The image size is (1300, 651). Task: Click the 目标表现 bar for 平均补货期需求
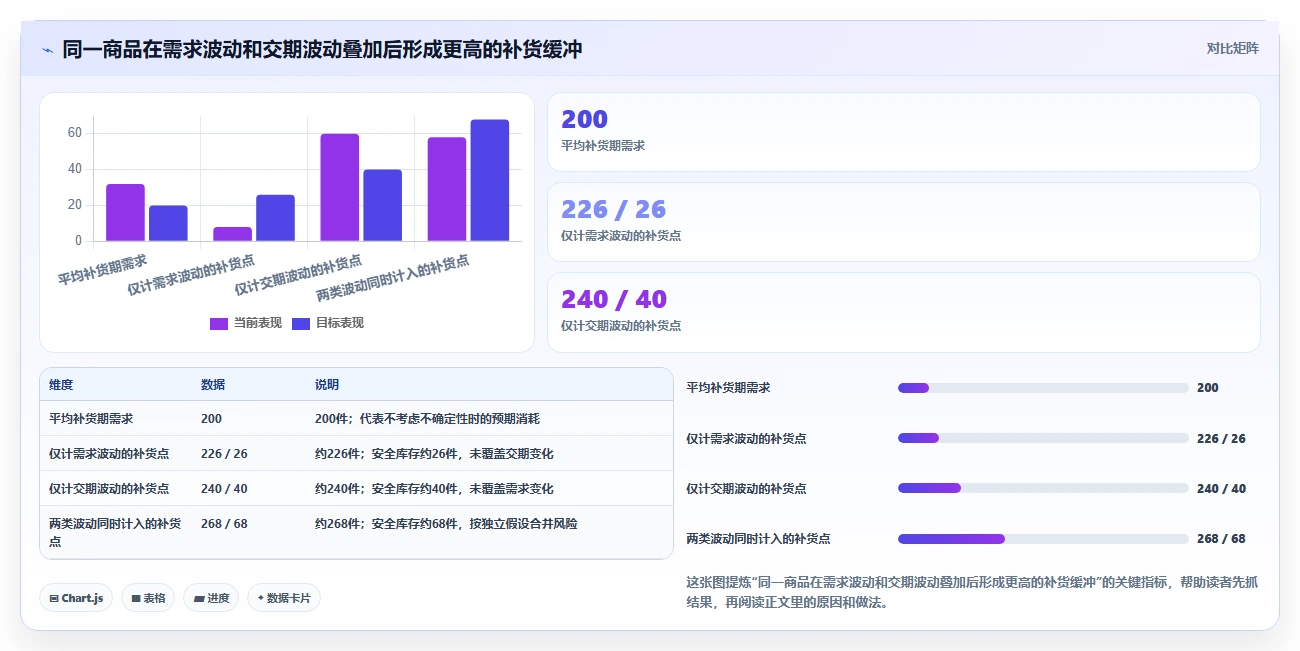168,223
